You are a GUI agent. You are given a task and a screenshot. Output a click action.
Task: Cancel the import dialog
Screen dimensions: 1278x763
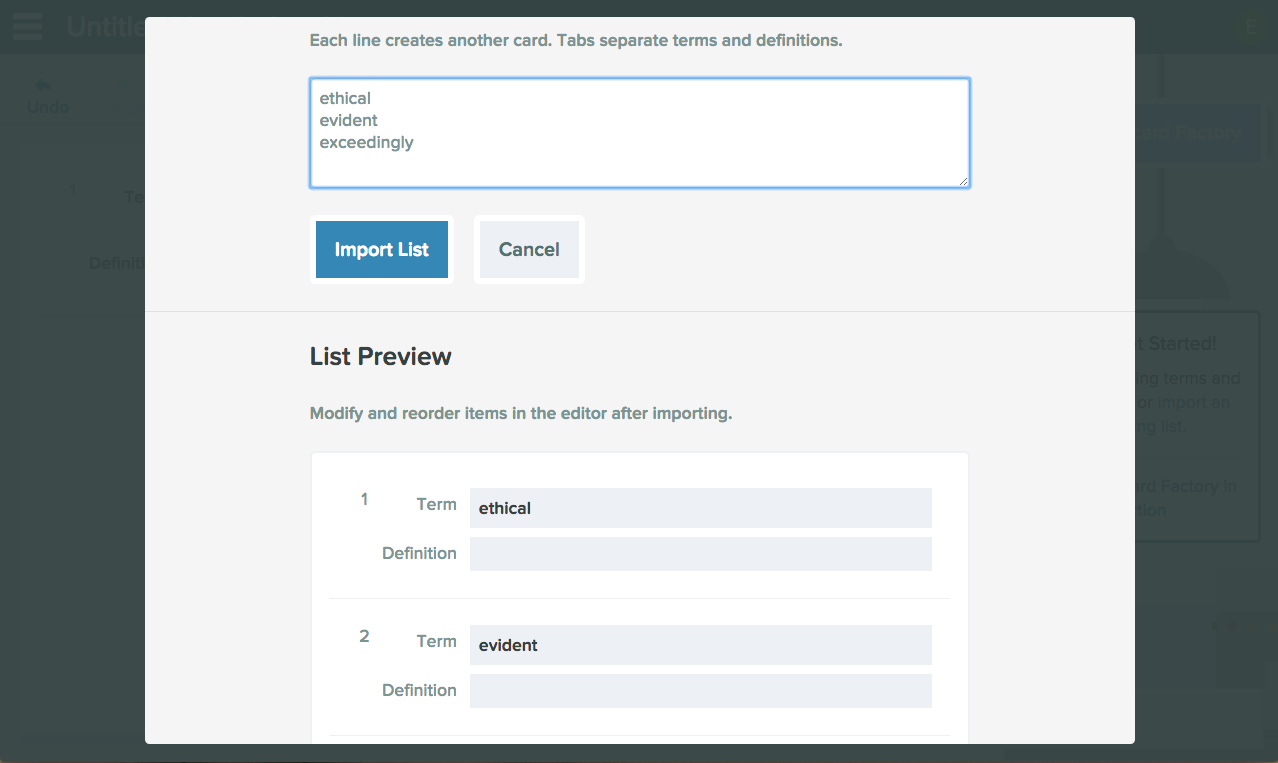click(x=528, y=249)
